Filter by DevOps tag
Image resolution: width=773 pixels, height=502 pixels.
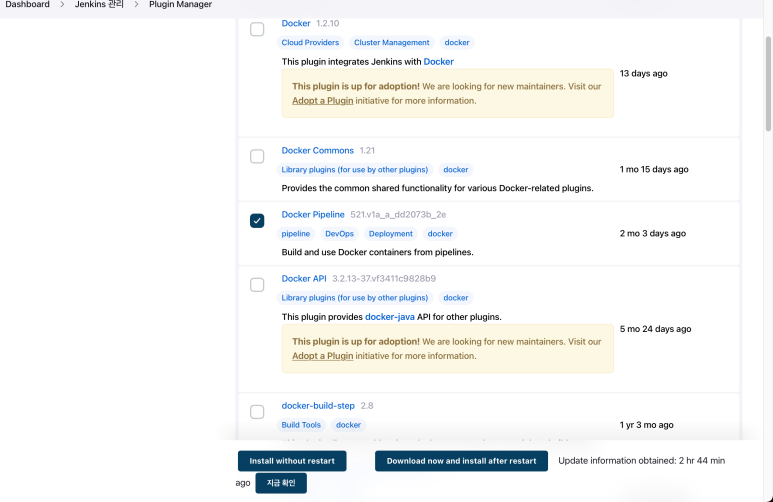point(339,234)
